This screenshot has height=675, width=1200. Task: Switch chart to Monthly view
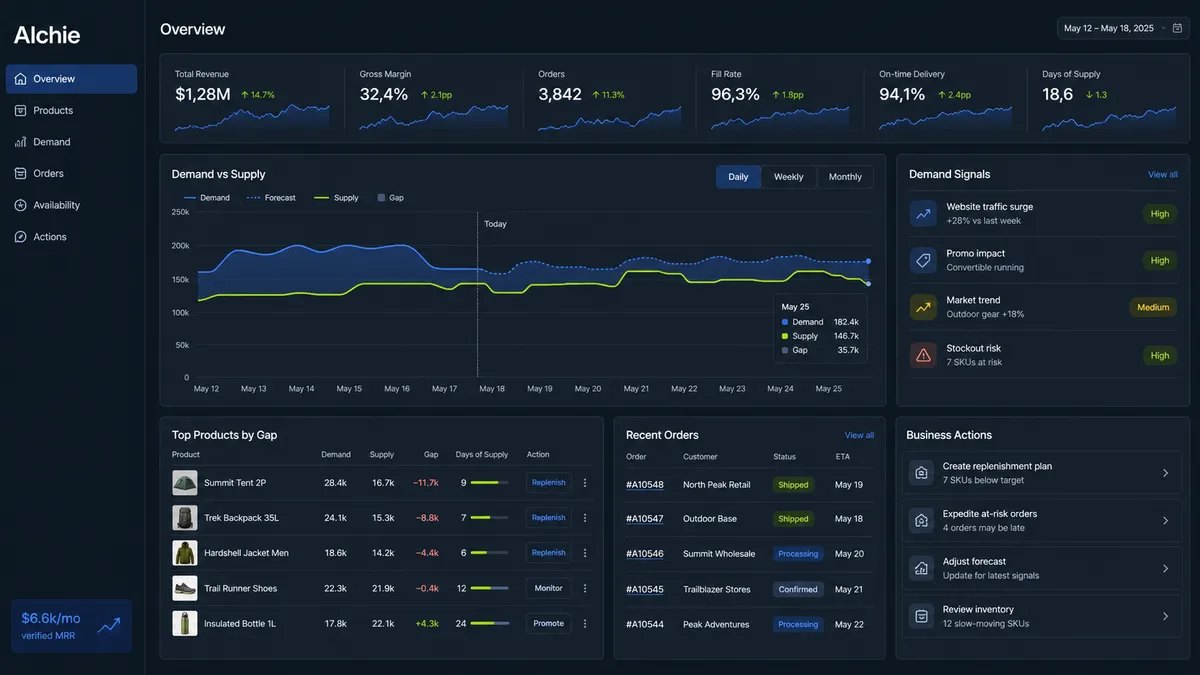(x=845, y=177)
